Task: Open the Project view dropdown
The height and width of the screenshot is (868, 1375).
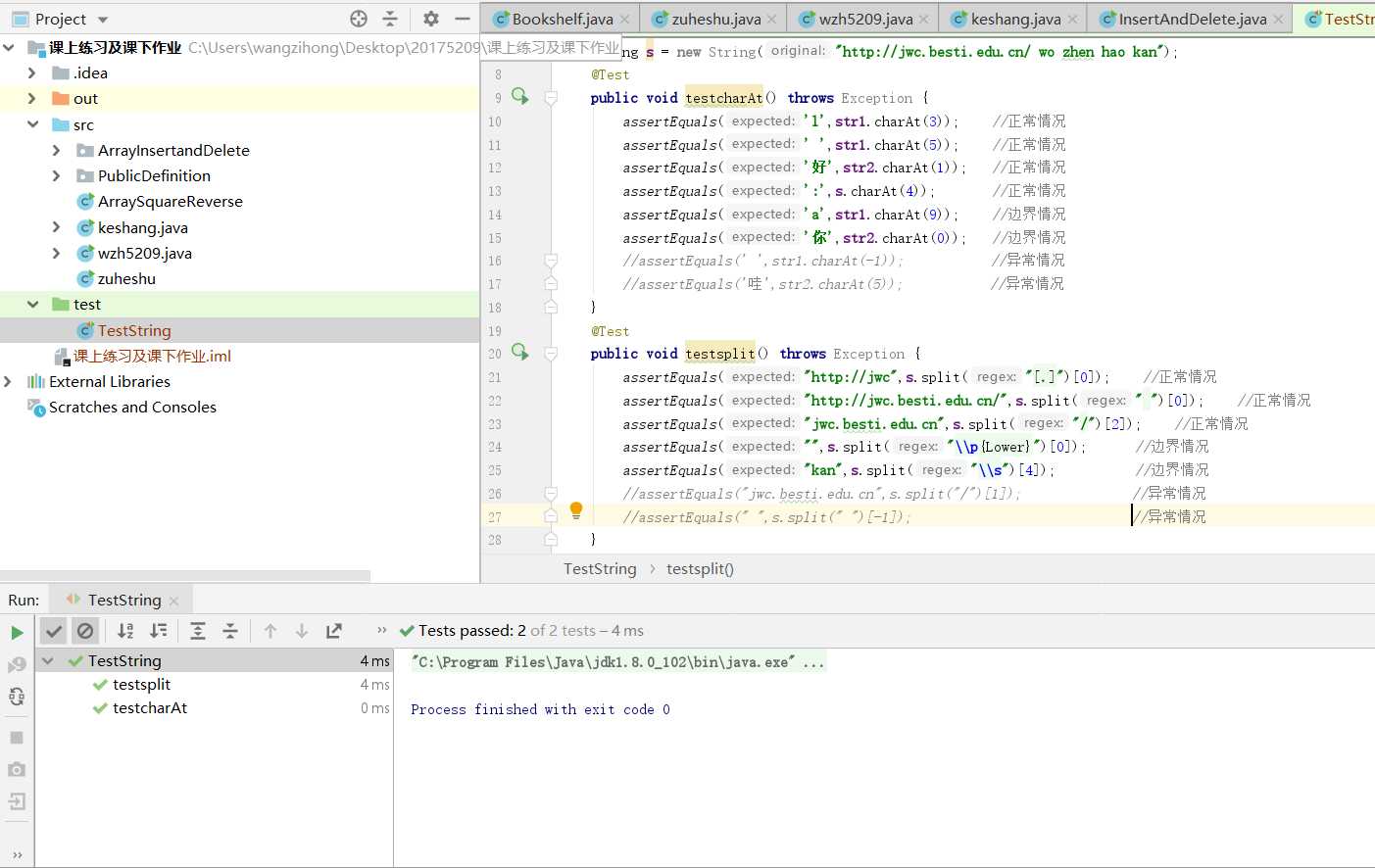Action: click(103, 20)
